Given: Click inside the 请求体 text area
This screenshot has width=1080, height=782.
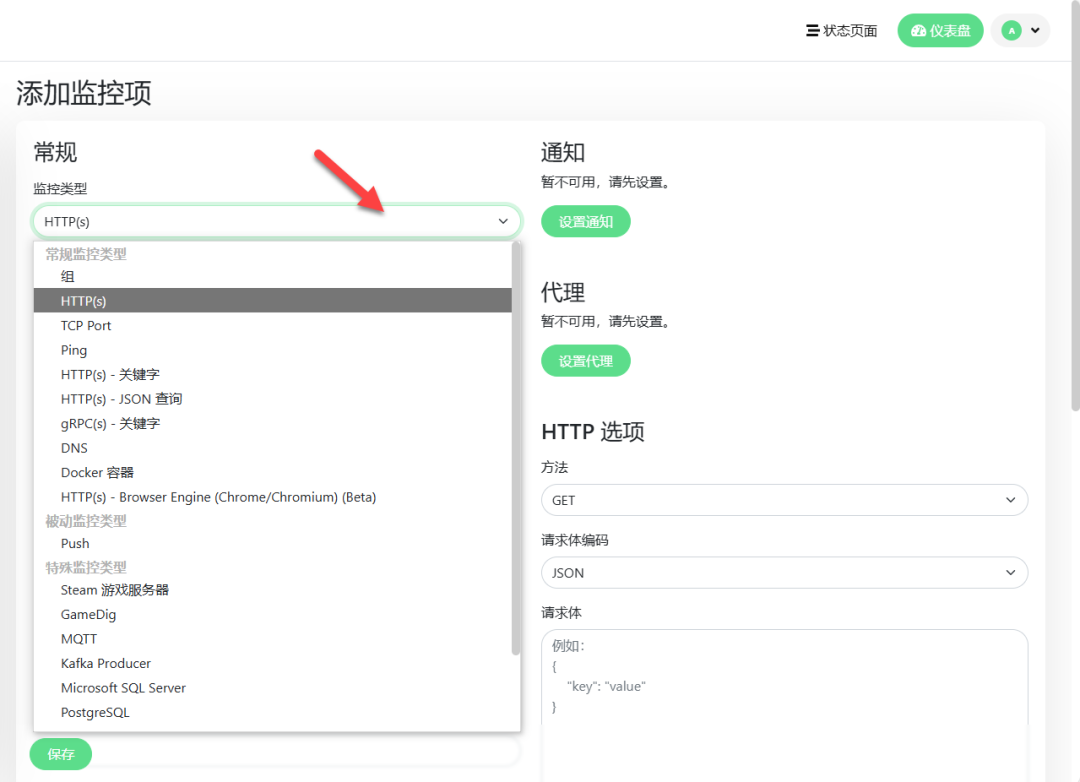Looking at the screenshot, I should click(784, 700).
